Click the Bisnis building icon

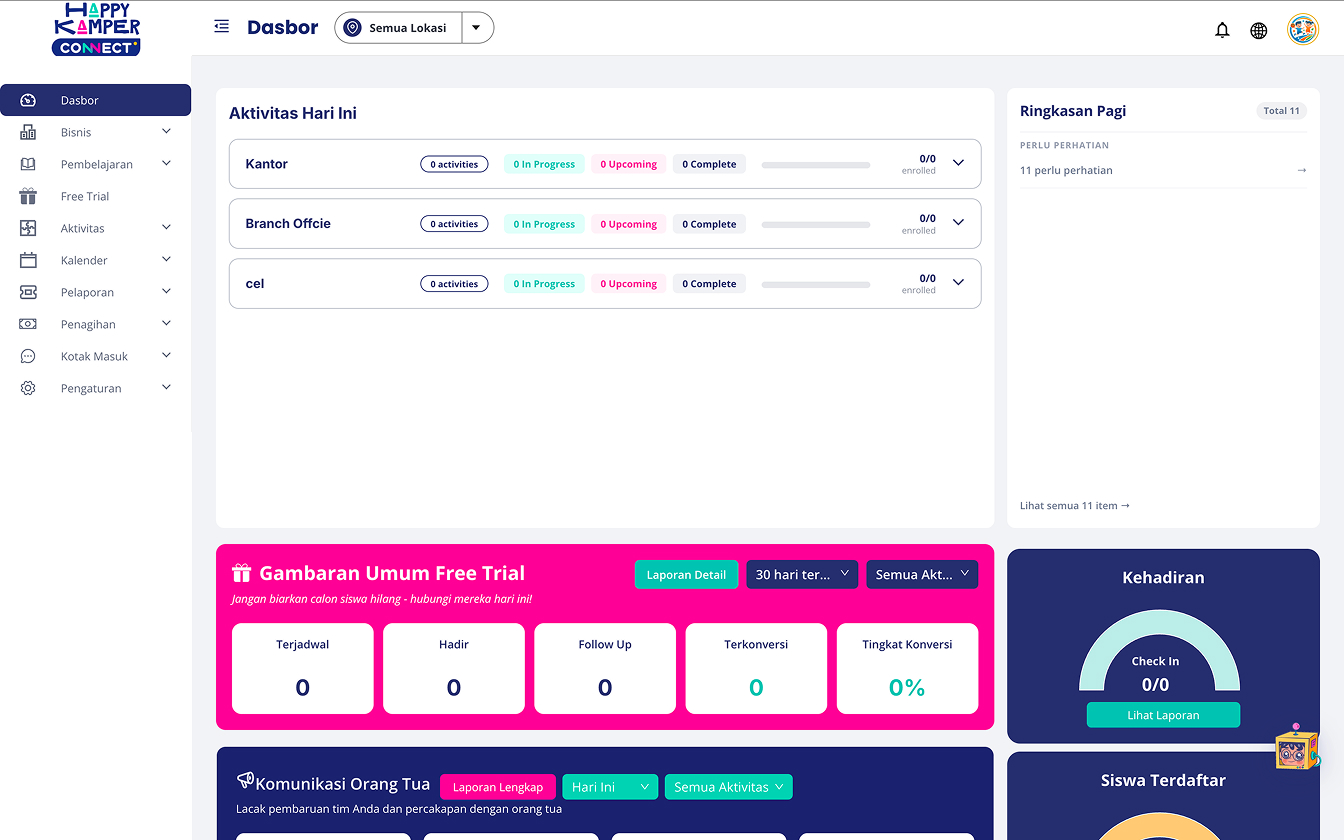[x=28, y=132]
